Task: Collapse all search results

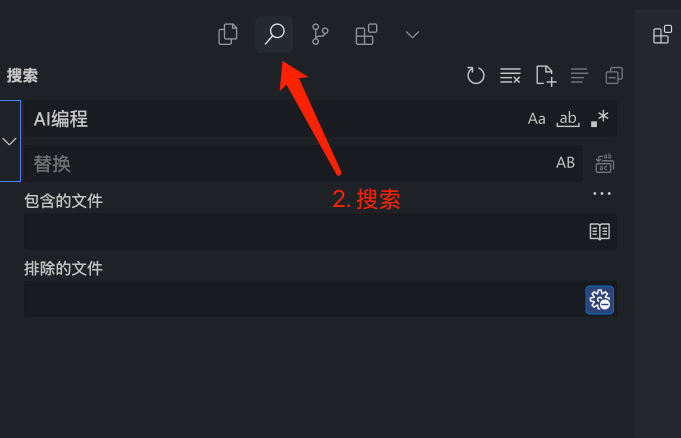Action: 614,75
